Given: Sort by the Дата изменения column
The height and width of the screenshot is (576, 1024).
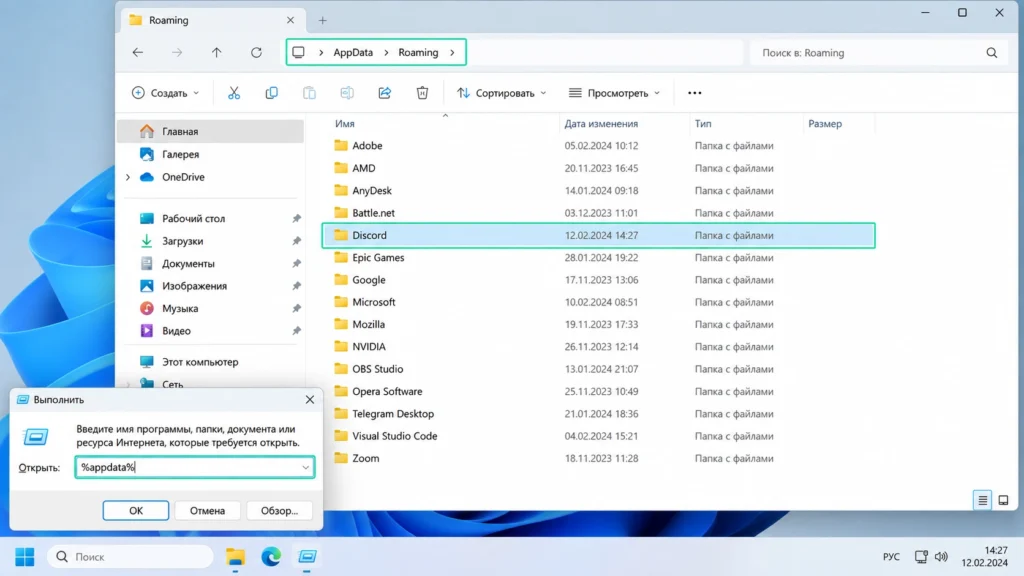Looking at the screenshot, I should coord(601,123).
